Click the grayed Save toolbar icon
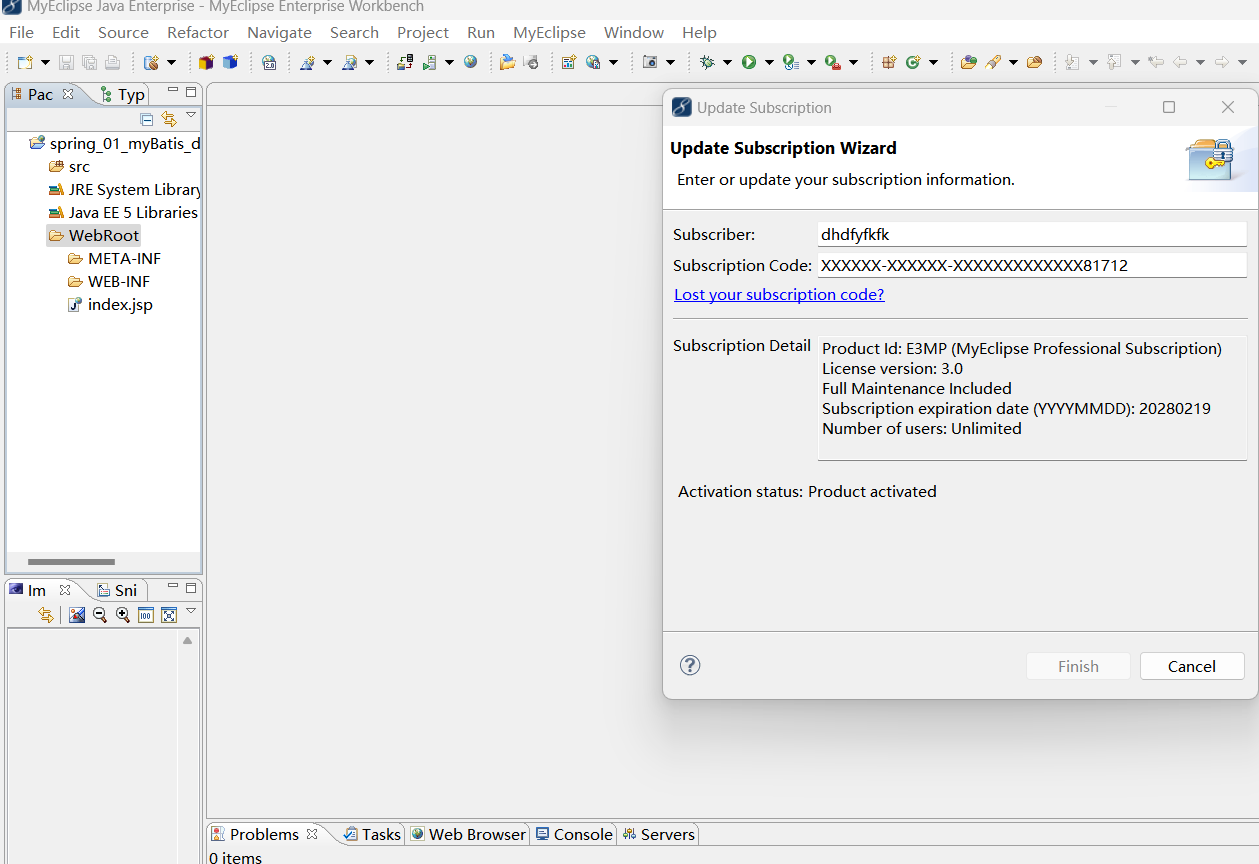Screen dimensions: 1259x864 (x=66, y=62)
